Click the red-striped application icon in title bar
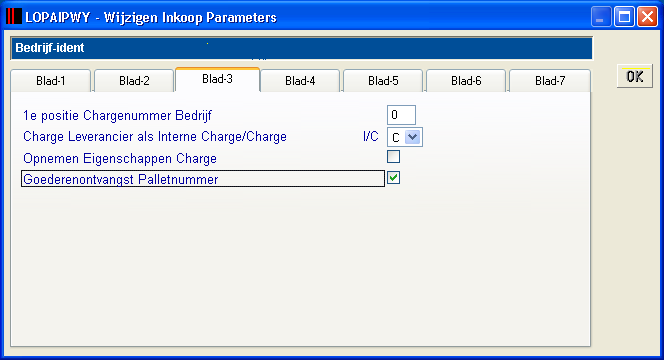Image resolution: width=664 pixels, height=360 pixels. 14,17
